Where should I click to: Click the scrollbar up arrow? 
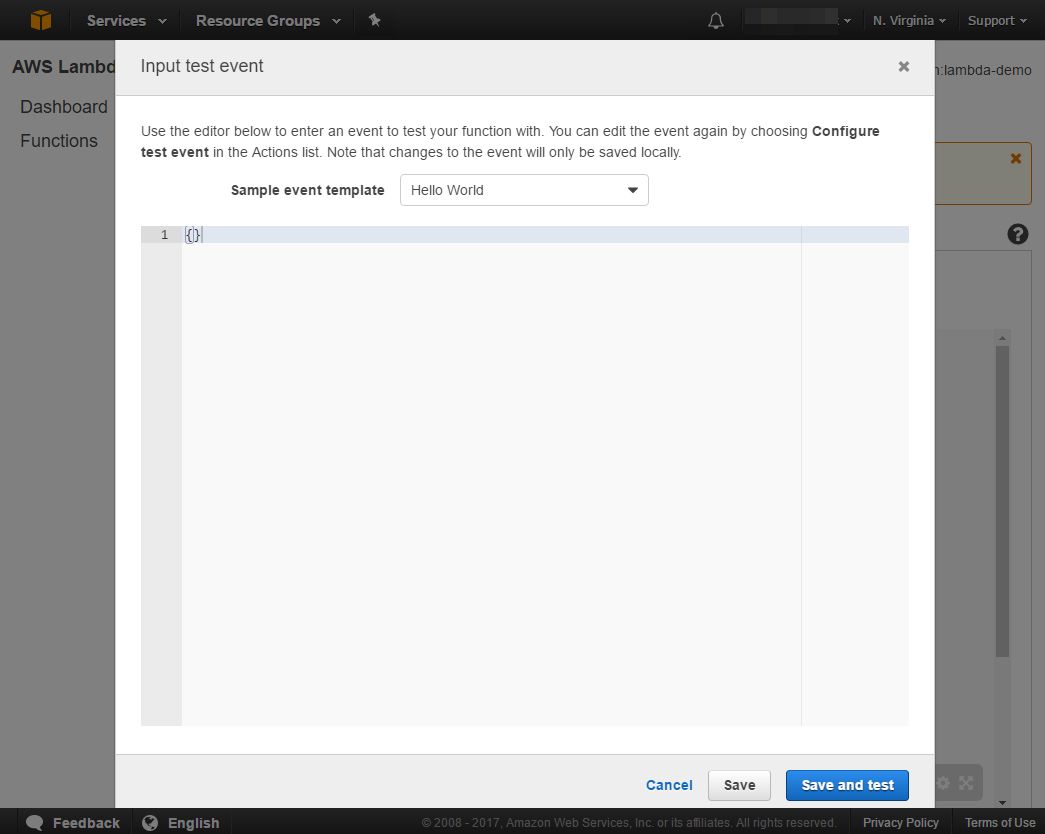point(1002,338)
